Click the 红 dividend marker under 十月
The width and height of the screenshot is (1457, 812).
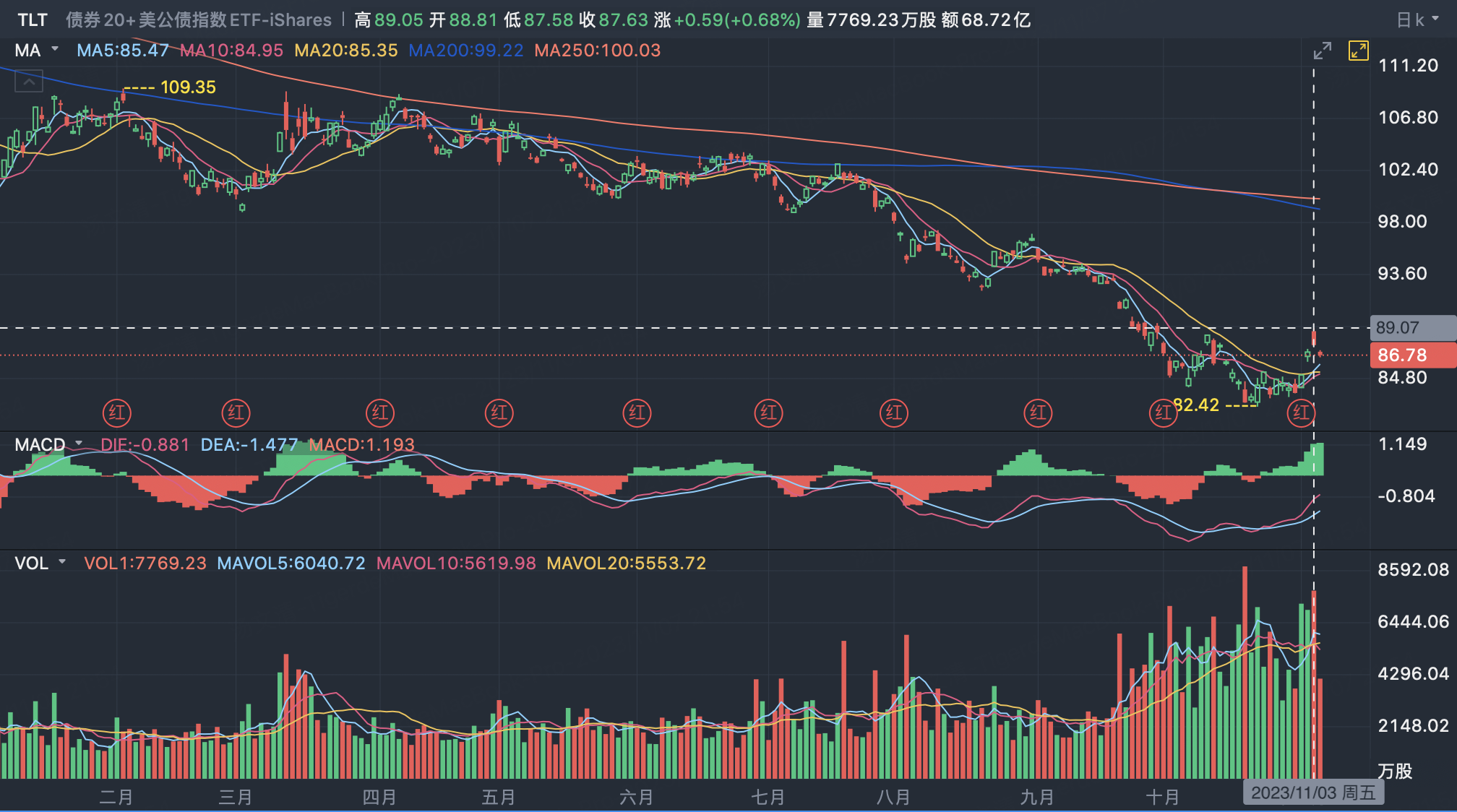[1163, 413]
